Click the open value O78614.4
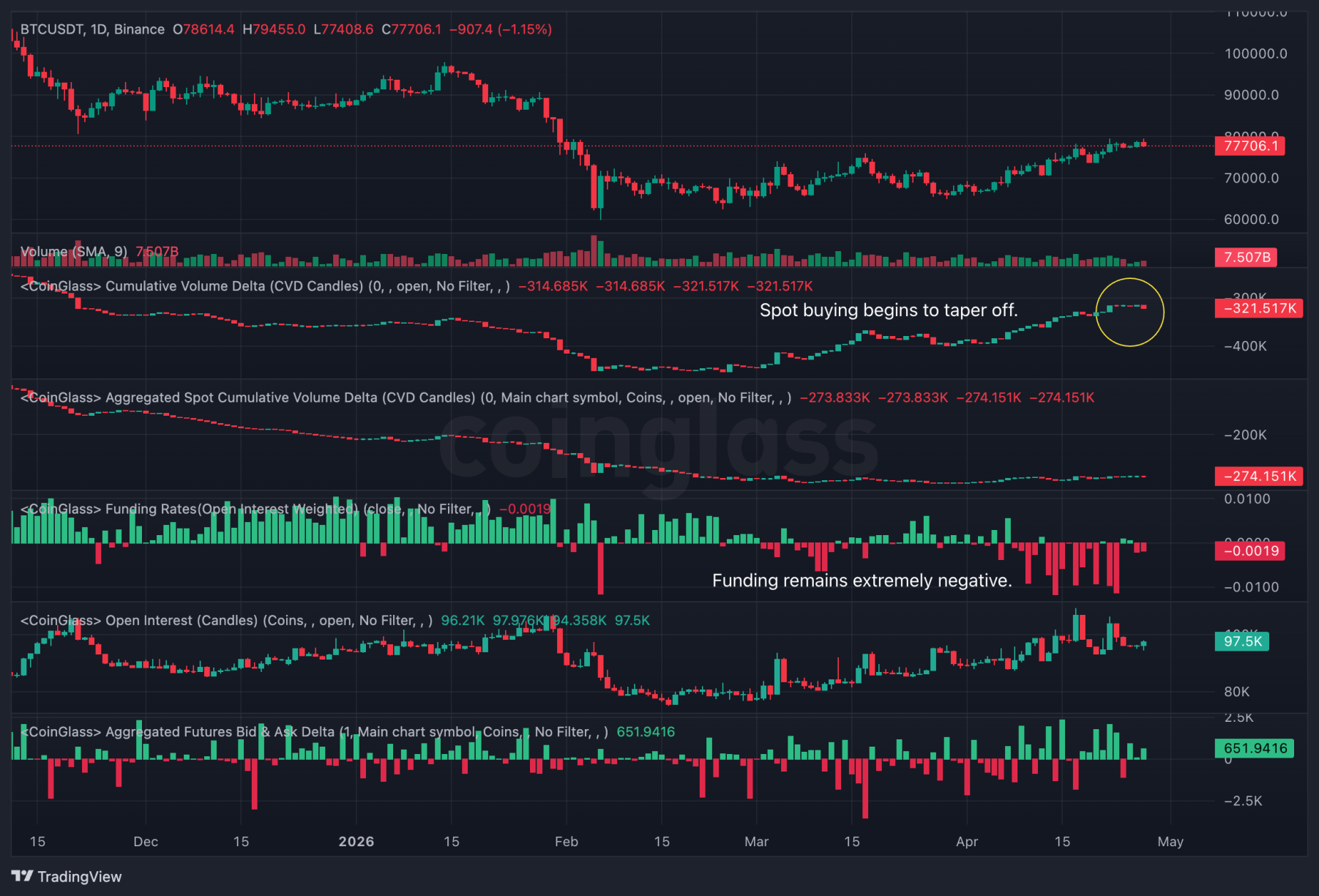 pos(203,29)
